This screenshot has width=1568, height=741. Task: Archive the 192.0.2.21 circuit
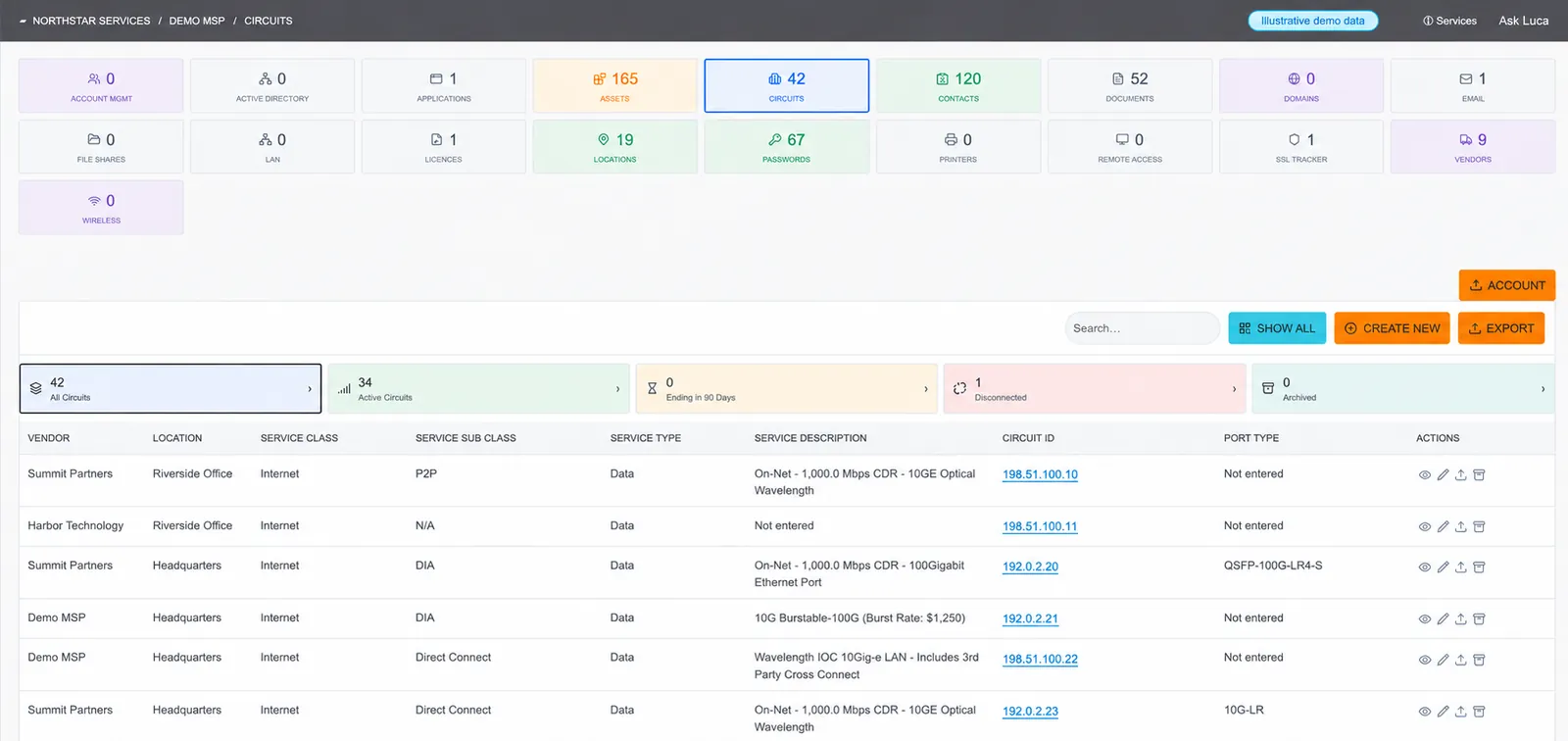coord(1479,619)
